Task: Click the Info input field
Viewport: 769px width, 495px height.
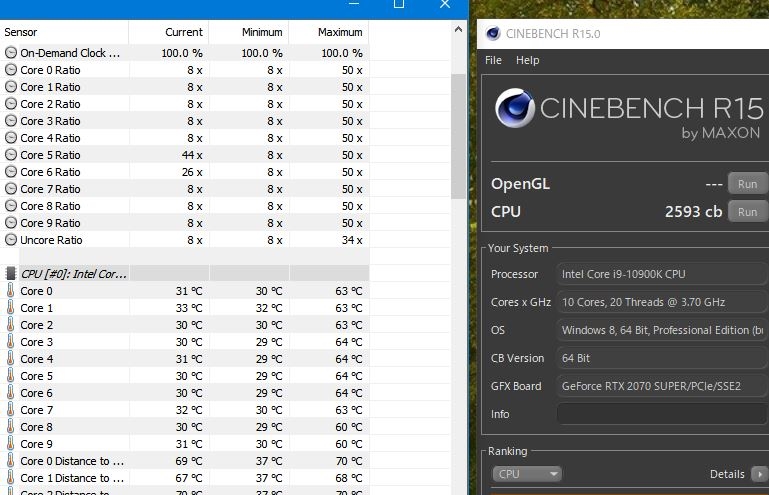Action: 661,414
